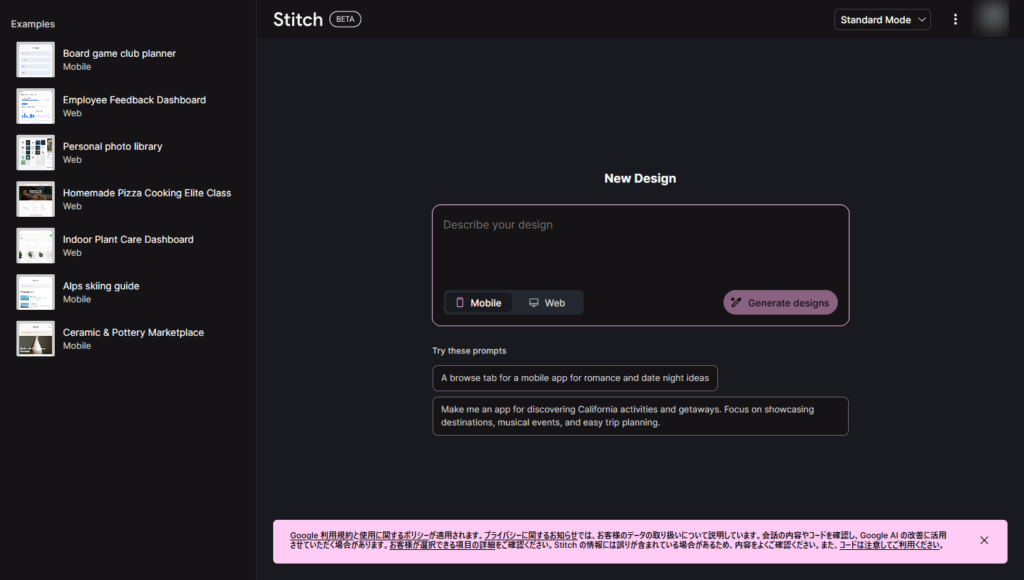Image resolution: width=1024 pixels, height=580 pixels.
Task: Open the three-dot more options menu
Action: [x=955, y=20]
